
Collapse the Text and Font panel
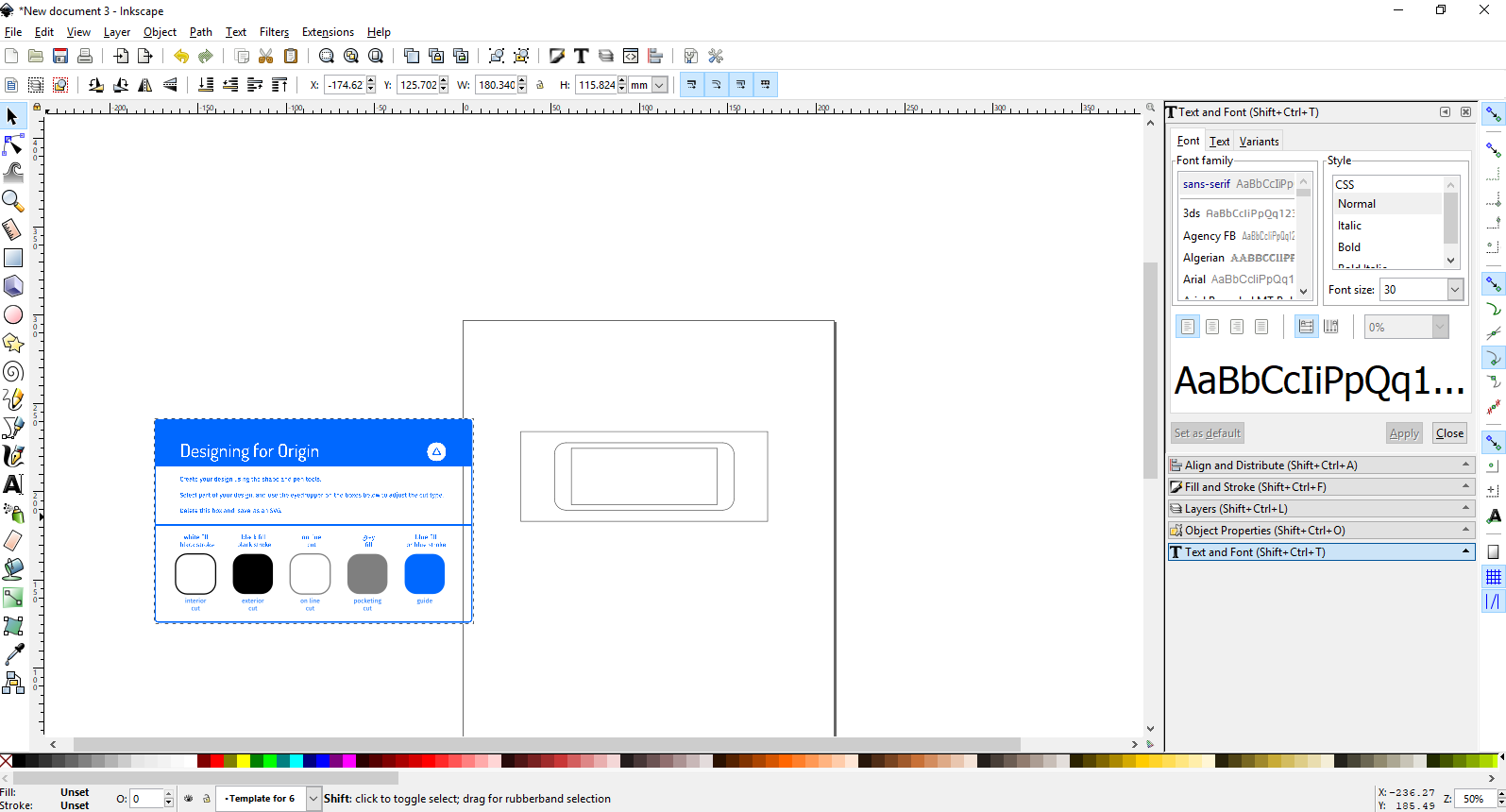[1321, 552]
